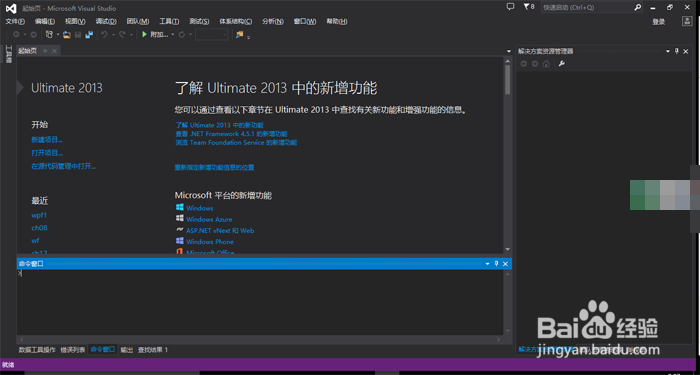Screen dimensions: 700x375
Task: Open Solution Explorer window position dropdown
Action: pyautogui.click(x=668, y=51)
